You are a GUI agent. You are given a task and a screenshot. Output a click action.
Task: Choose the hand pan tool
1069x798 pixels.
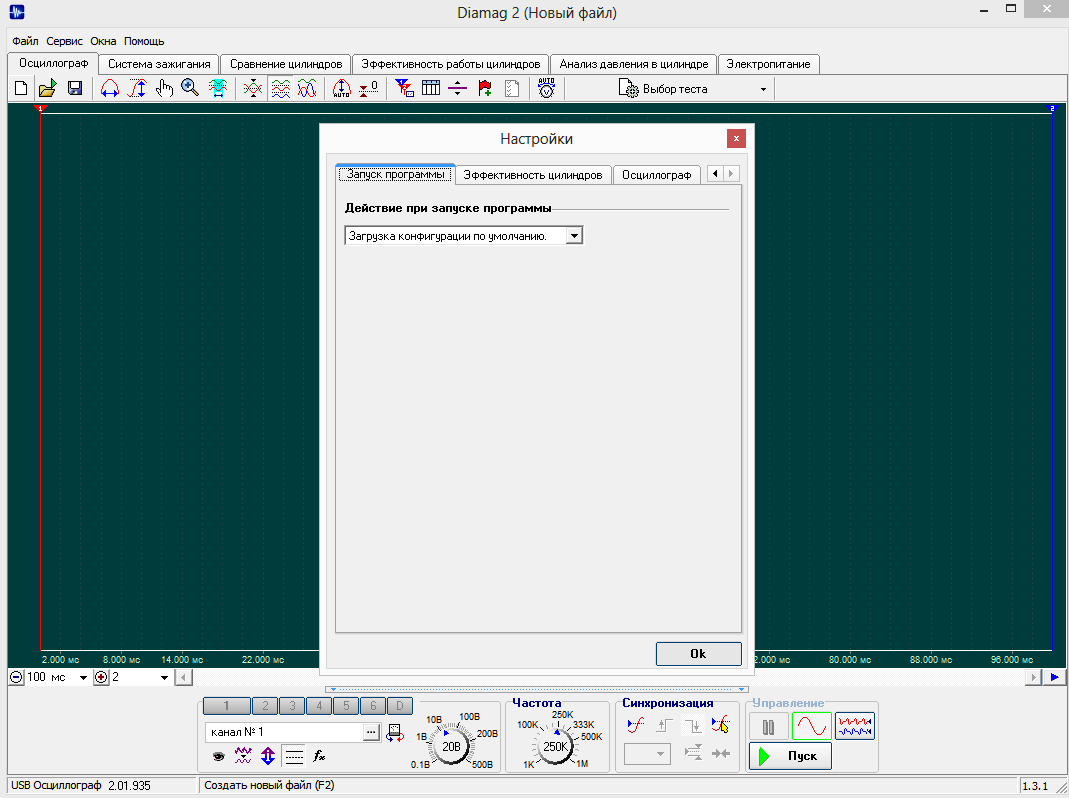(x=164, y=88)
